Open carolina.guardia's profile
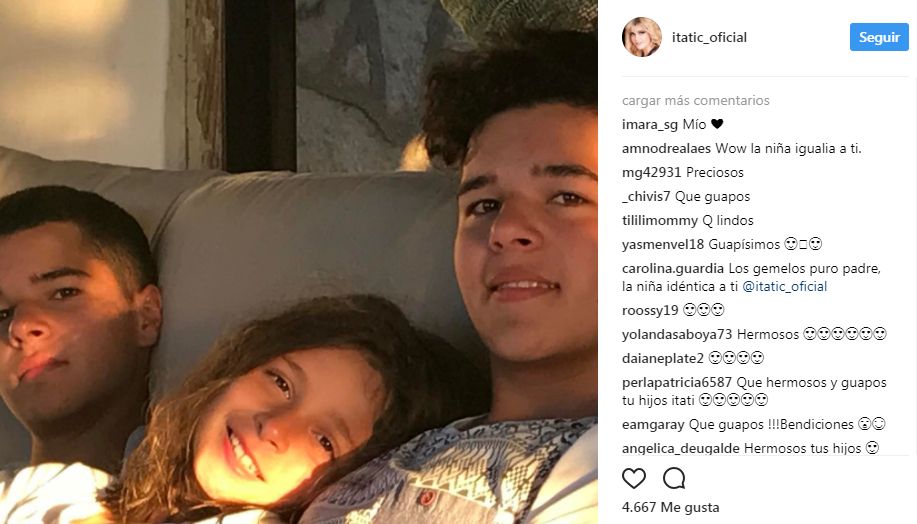917x524 pixels. point(673,268)
